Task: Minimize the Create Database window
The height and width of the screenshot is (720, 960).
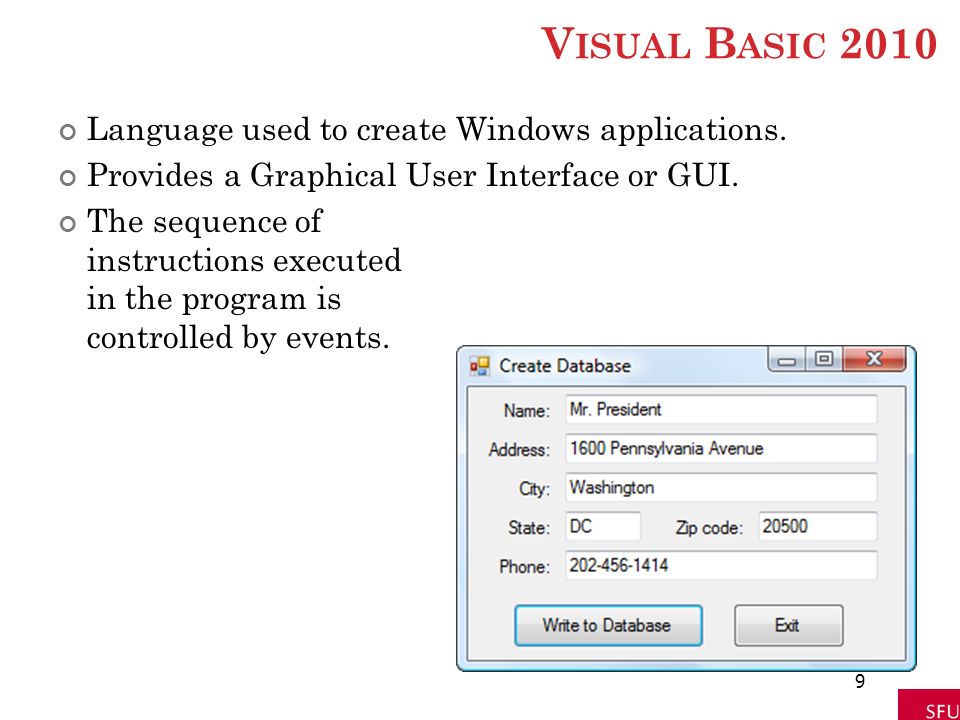Action: point(787,359)
